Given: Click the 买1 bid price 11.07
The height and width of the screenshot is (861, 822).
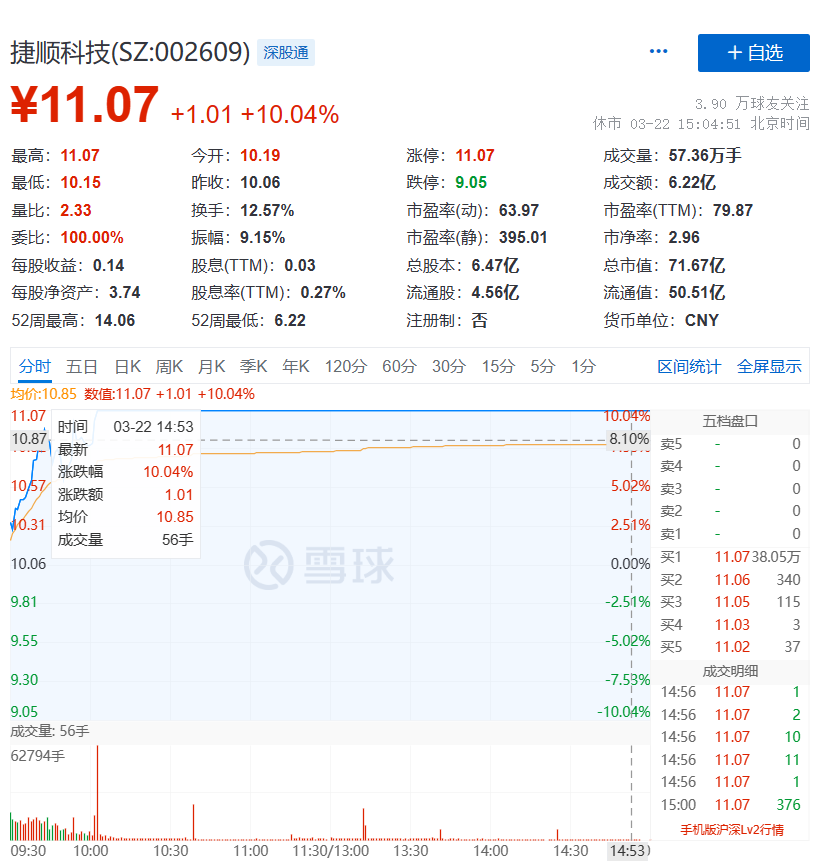Looking at the screenshot, I should click(x=730, y=556).
